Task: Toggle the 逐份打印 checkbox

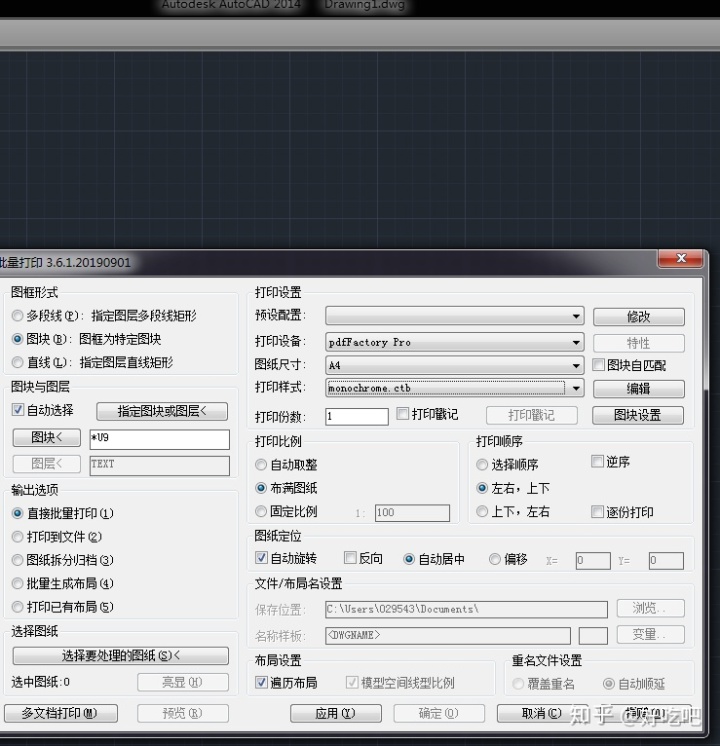Action: tap(597, 512)
